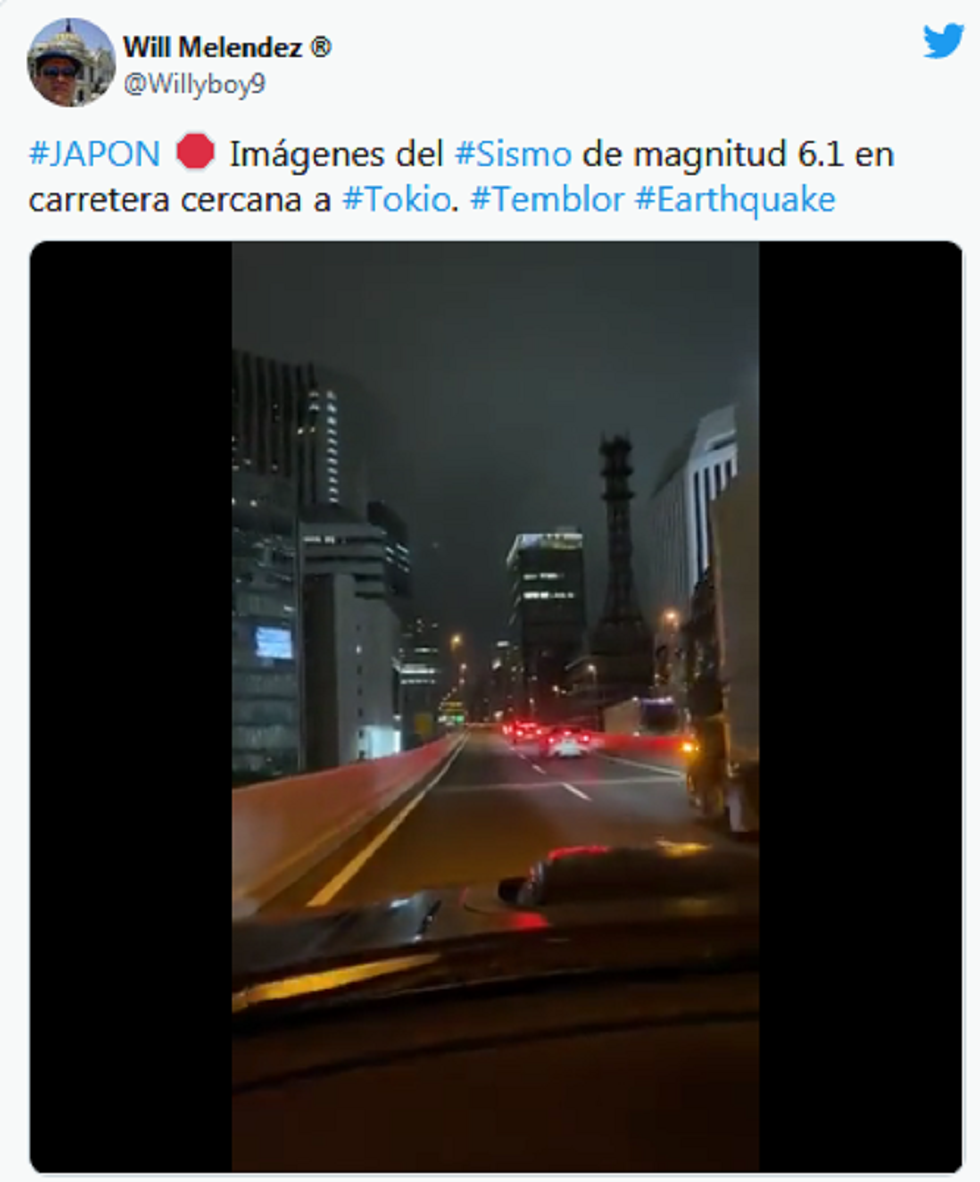Click the video's right black letterbox bar

(860, 706)
